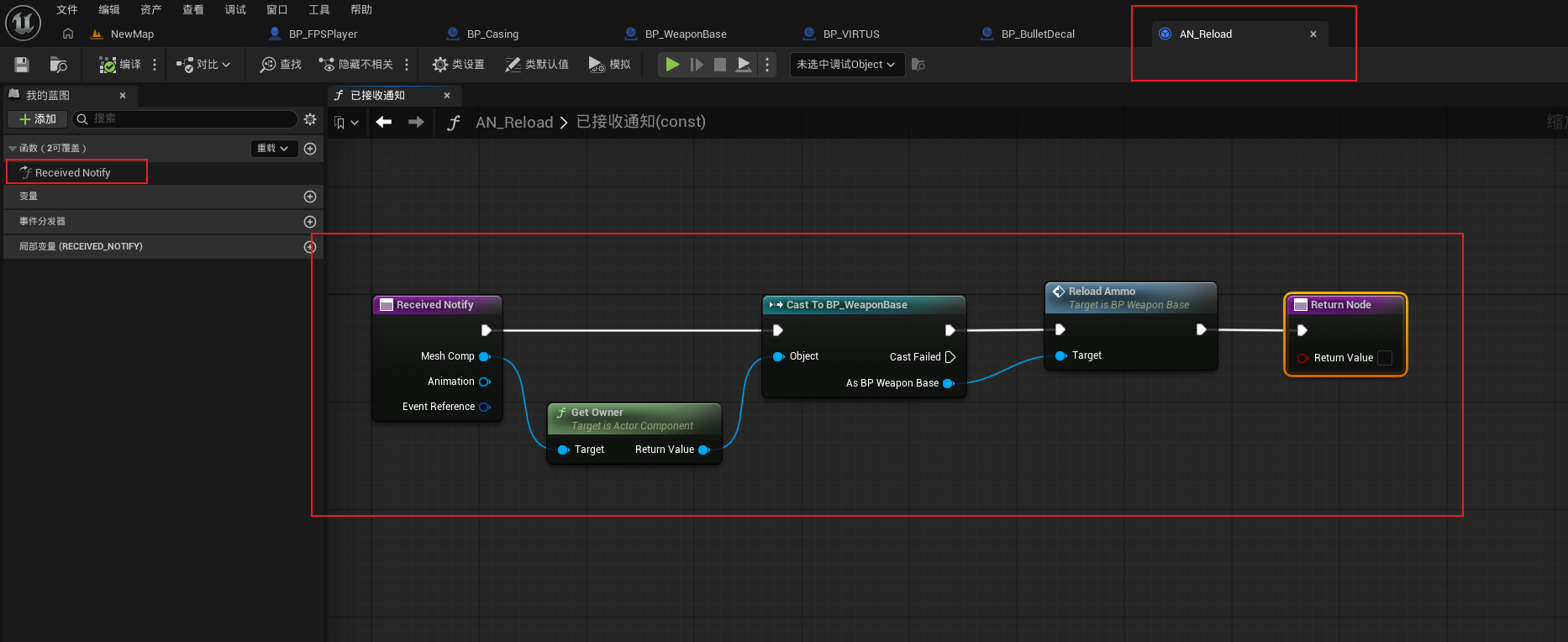Open the 帮助 menu

361,10
